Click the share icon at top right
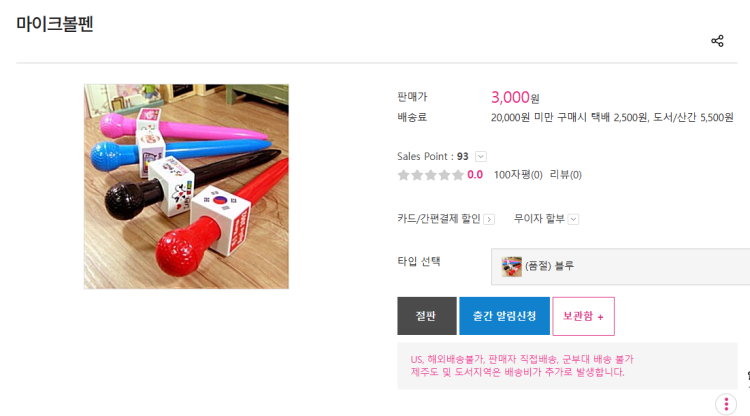Viewport: 750px width, 416px height. tap(717, 41)
